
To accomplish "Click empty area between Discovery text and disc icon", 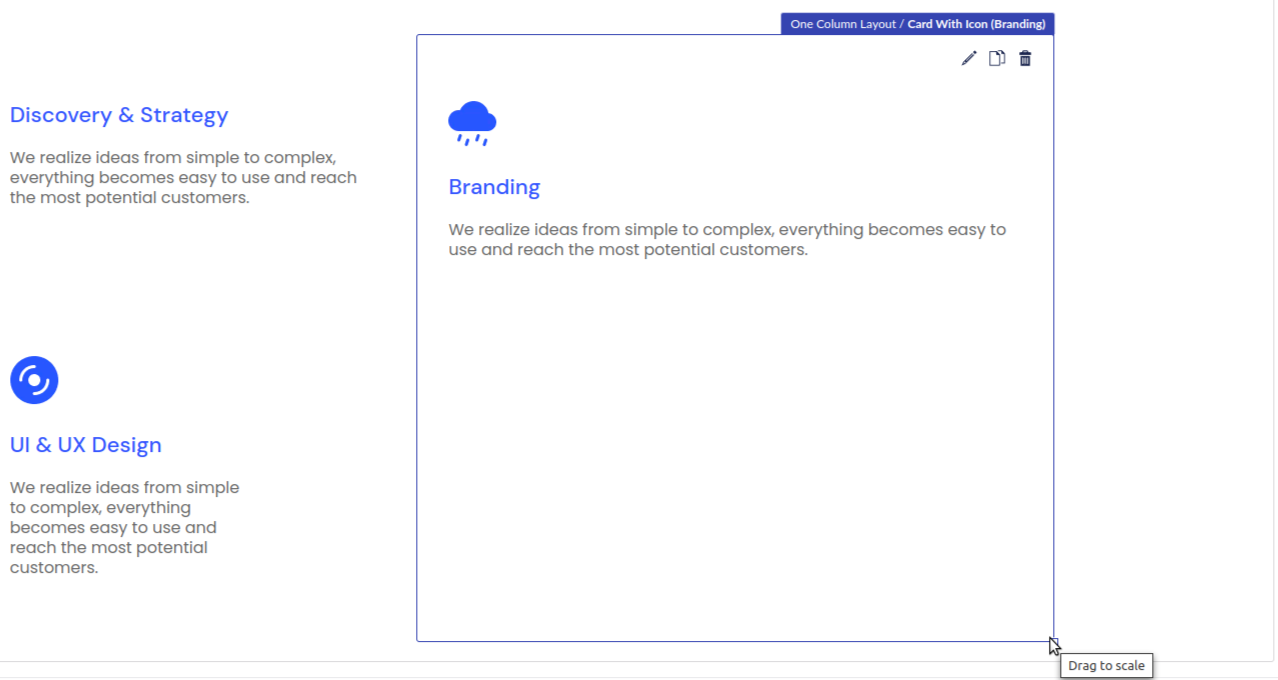I will tap(180, 280).
